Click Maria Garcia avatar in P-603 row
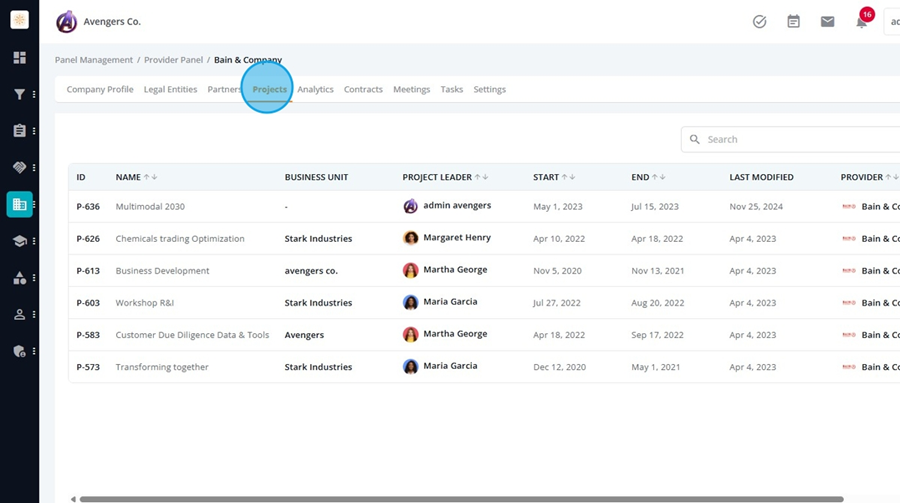This screenshot has height=503, width=900. pyautogui.click(x=410, y=302)
